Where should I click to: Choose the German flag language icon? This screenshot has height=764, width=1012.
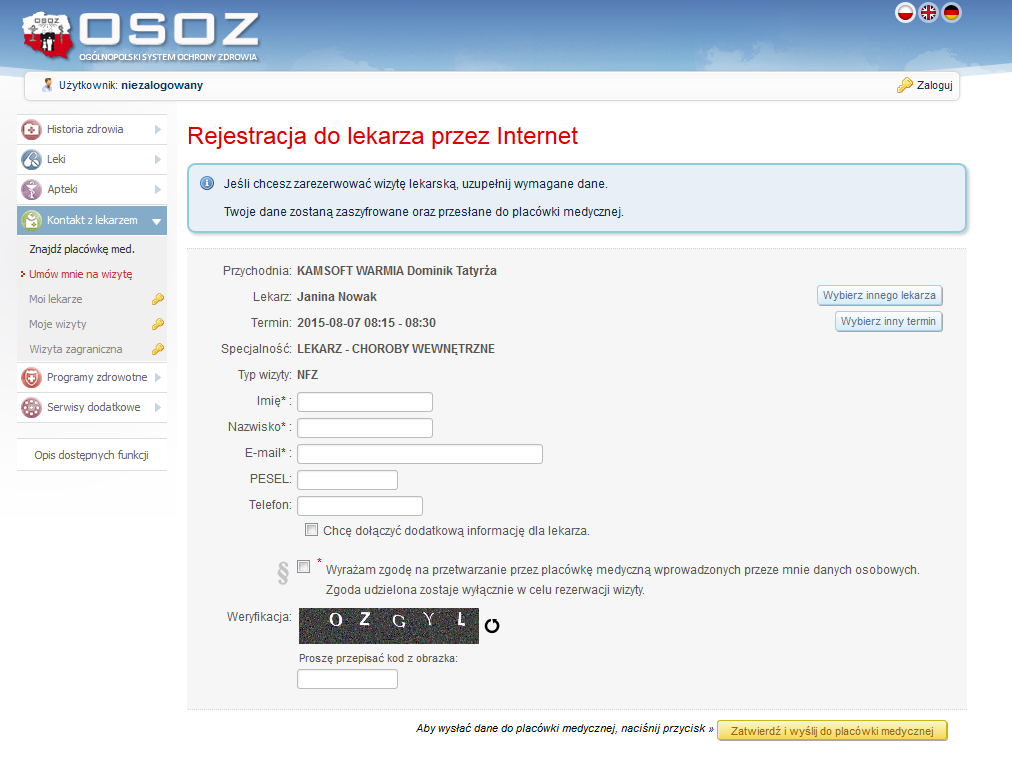(x=951, y=13)
